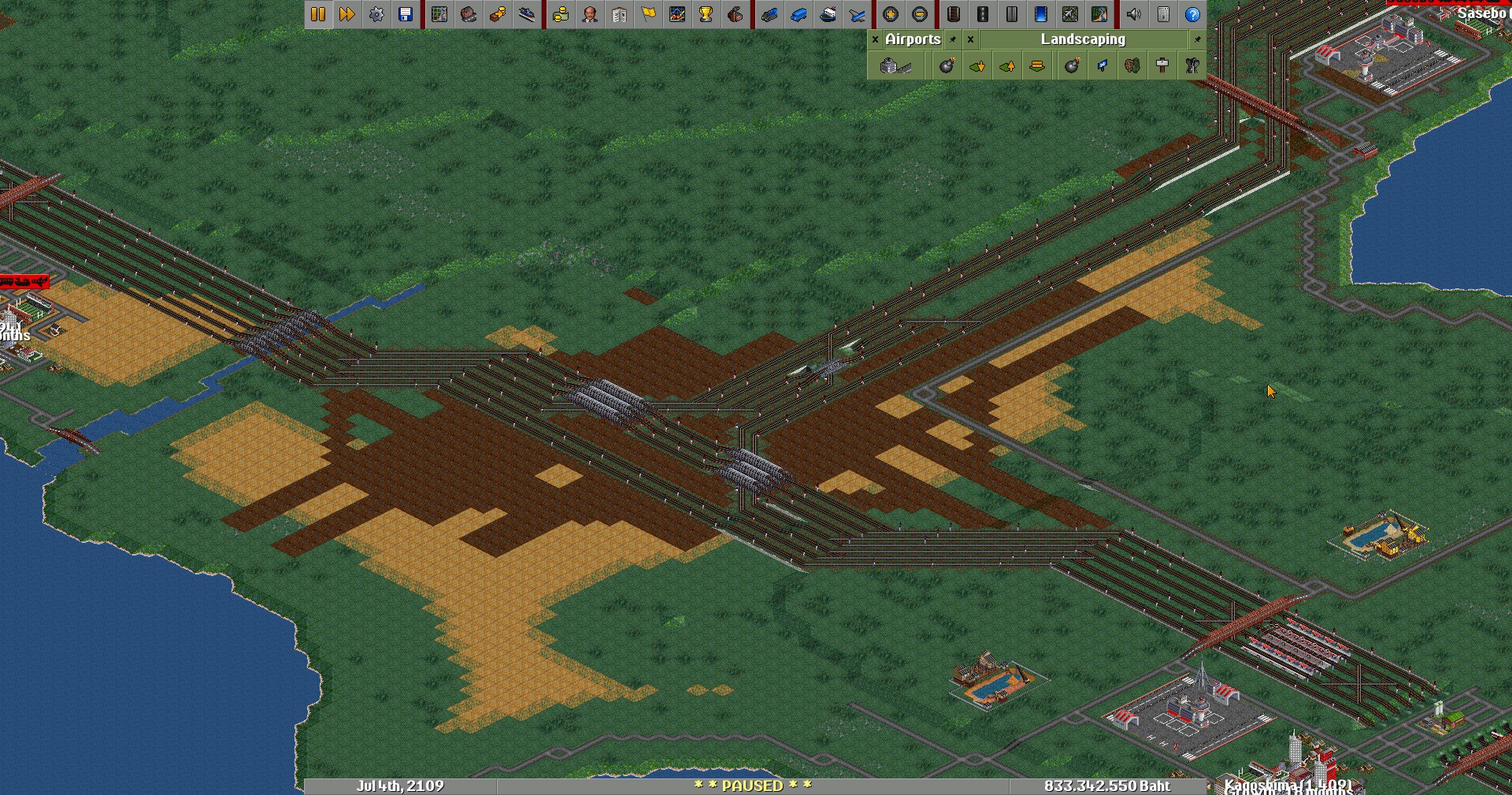The width and height of the screenshot is (1512, 795).
Task: Open the save game floppy dropdown
Action: [x=406, y=14]
